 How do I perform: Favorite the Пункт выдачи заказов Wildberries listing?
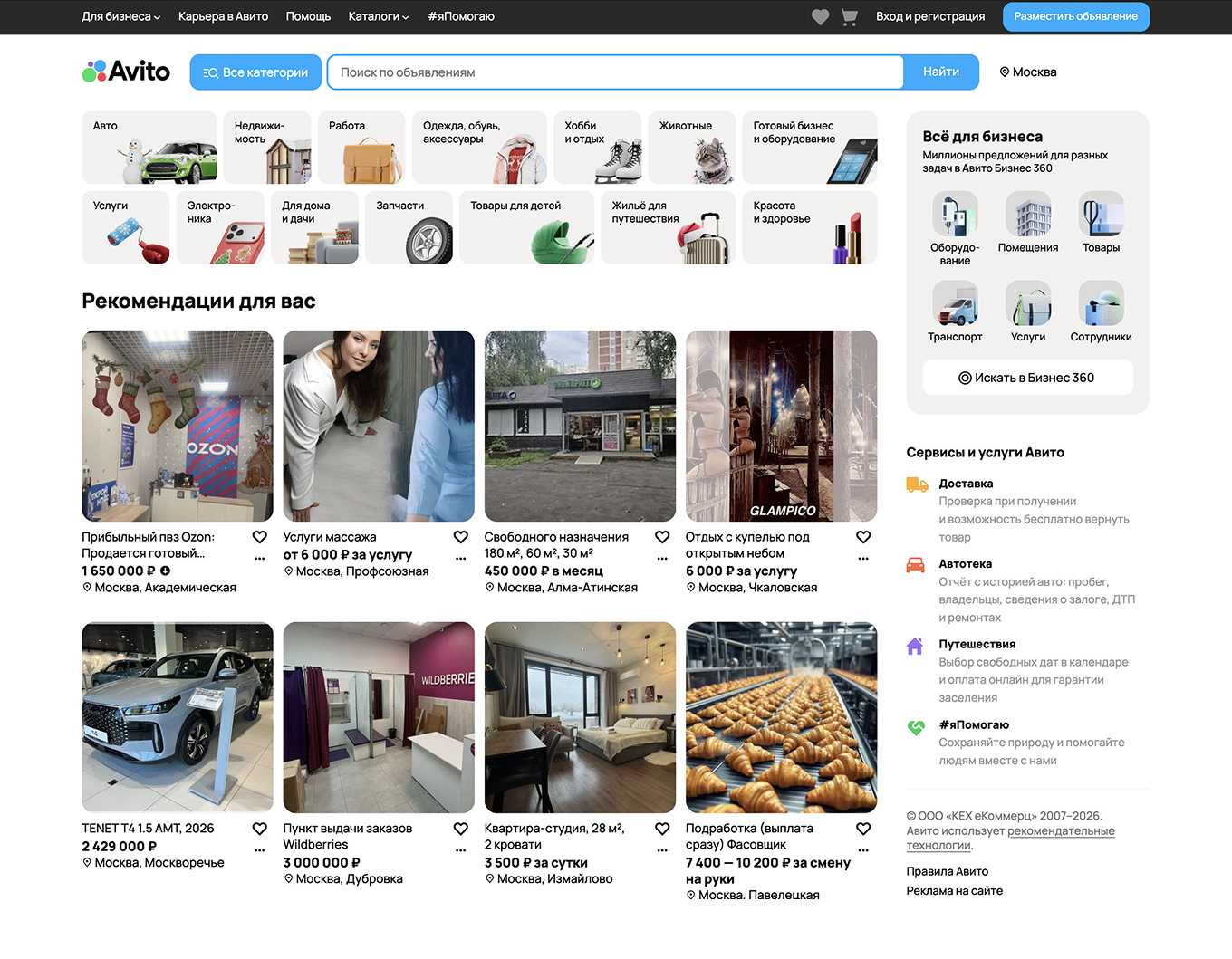click(x=461, y=829)
